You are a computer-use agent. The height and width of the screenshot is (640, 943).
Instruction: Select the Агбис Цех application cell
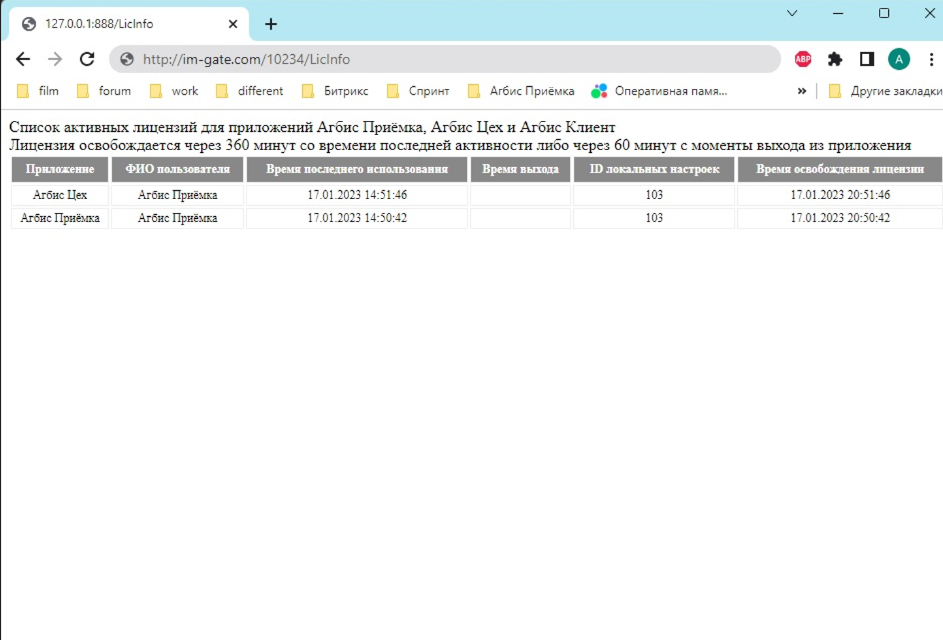[60, 195]
